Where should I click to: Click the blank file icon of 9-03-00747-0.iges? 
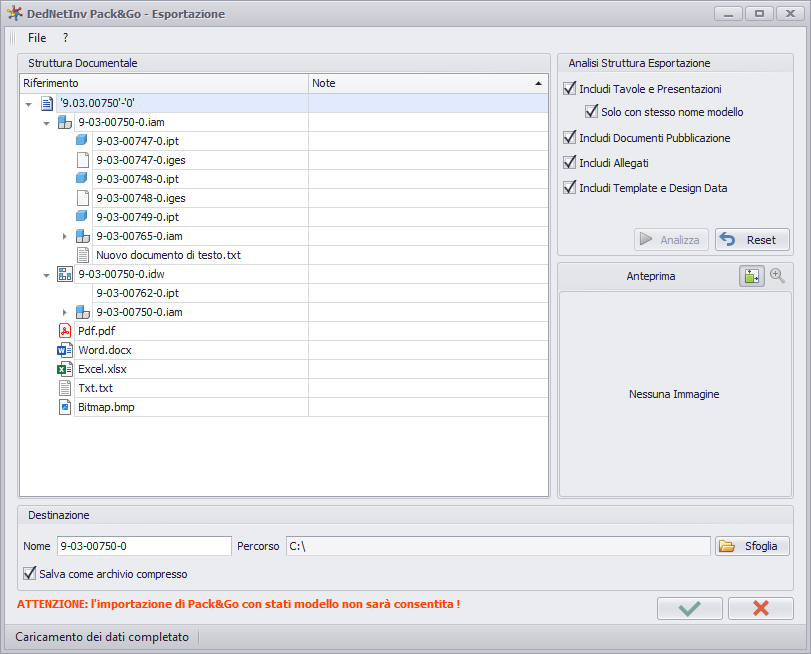pos(82,160)
